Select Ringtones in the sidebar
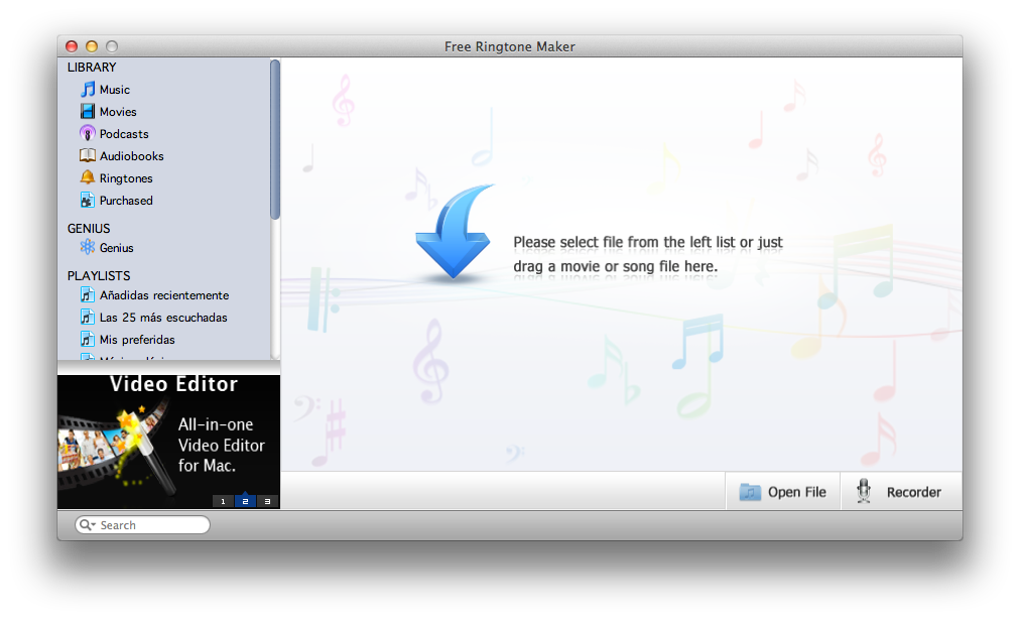 click(126, 178)
